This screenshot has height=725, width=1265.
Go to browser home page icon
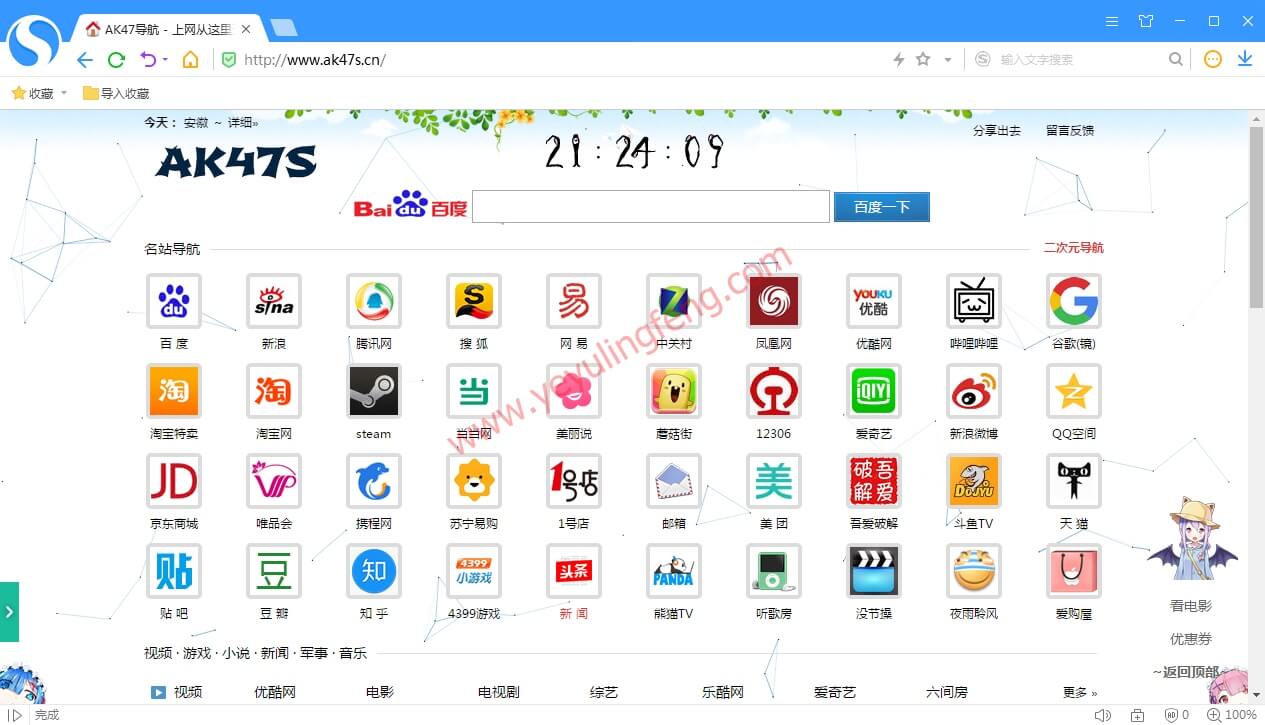point(190,60)
